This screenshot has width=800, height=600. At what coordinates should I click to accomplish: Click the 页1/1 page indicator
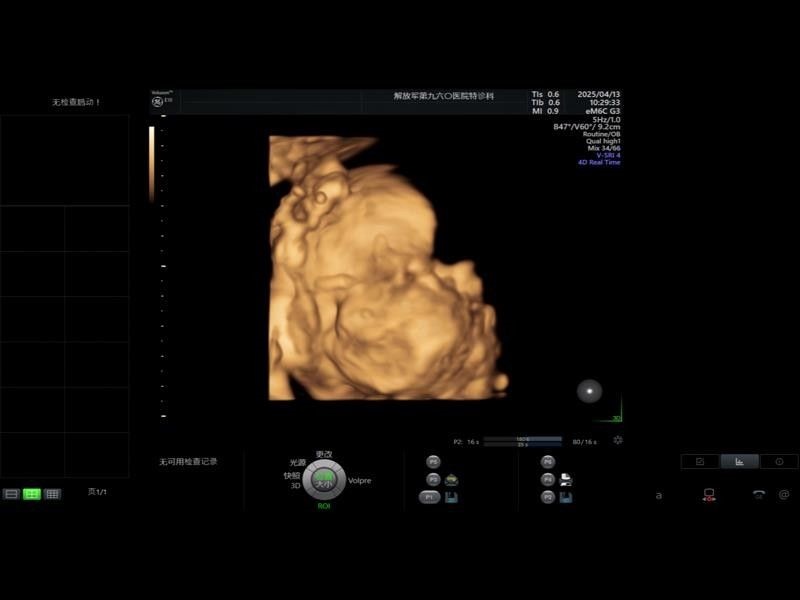(x=97, y=492)
